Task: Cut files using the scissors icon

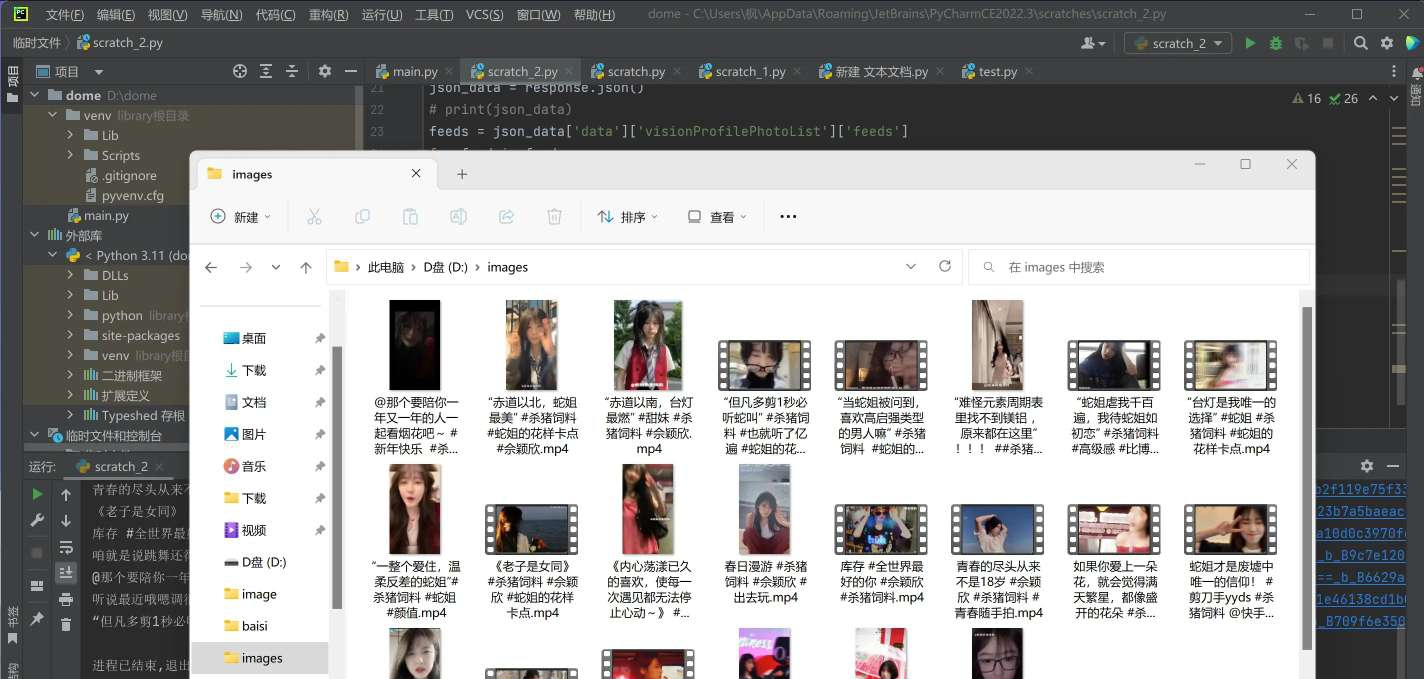Action: point(314,216)
